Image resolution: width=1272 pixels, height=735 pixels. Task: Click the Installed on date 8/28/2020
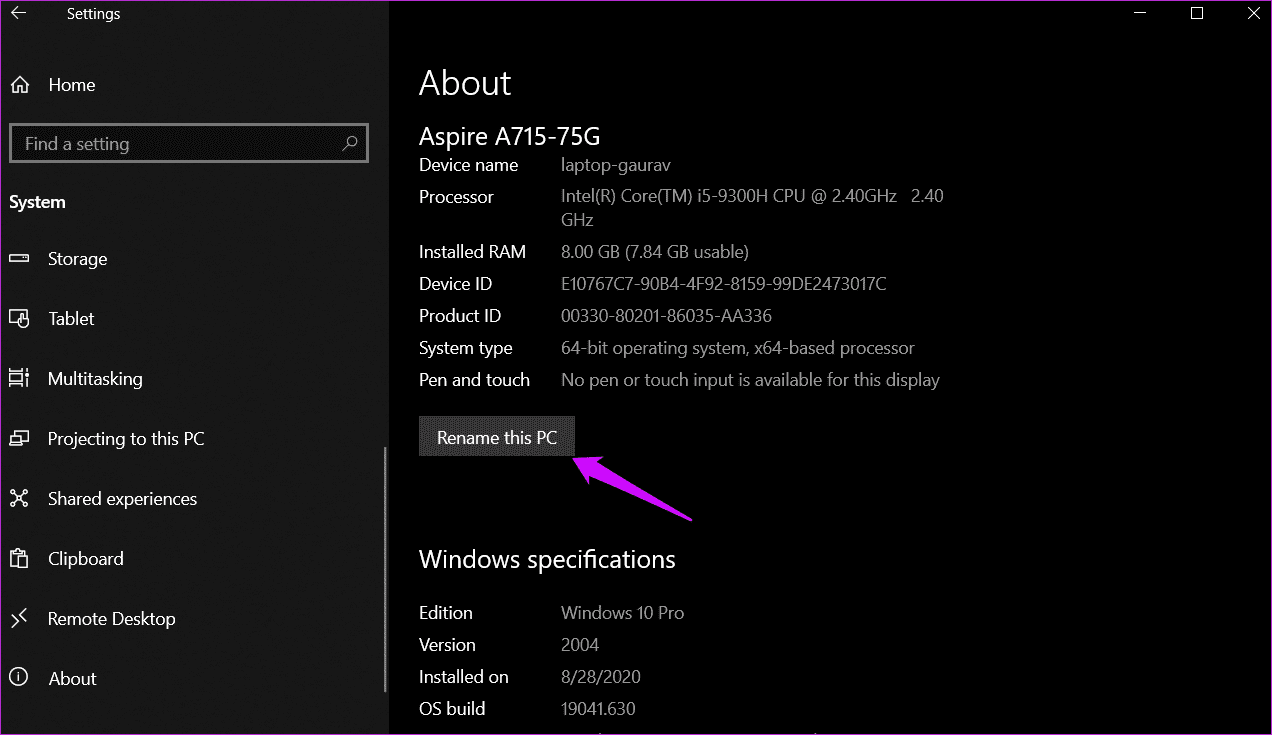pyautogui.click(x=601, y=677)
